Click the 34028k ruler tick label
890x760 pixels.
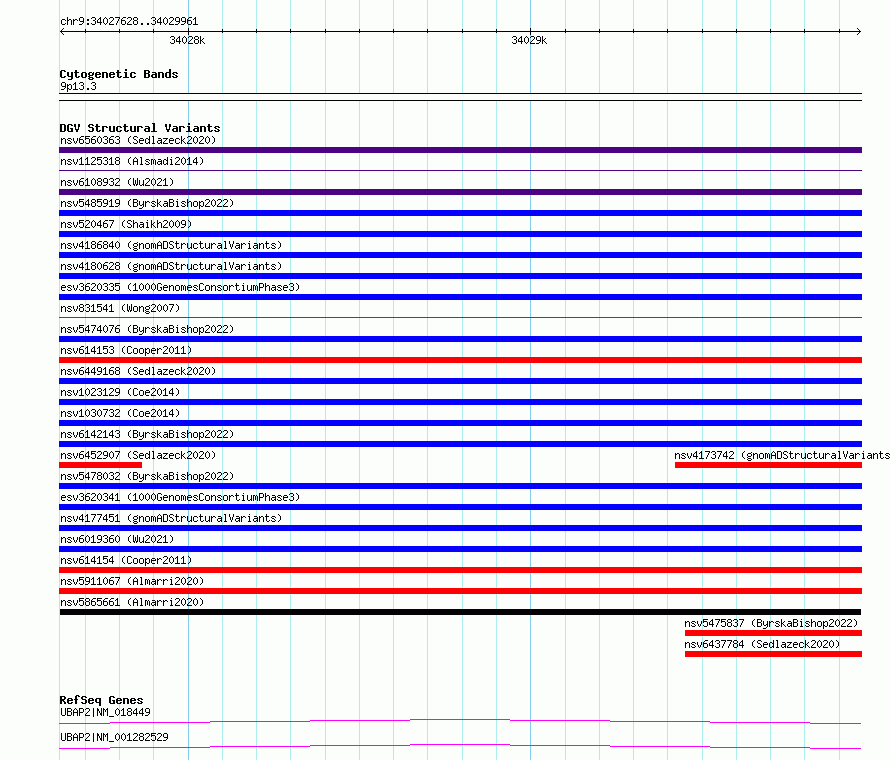[187, 40]
